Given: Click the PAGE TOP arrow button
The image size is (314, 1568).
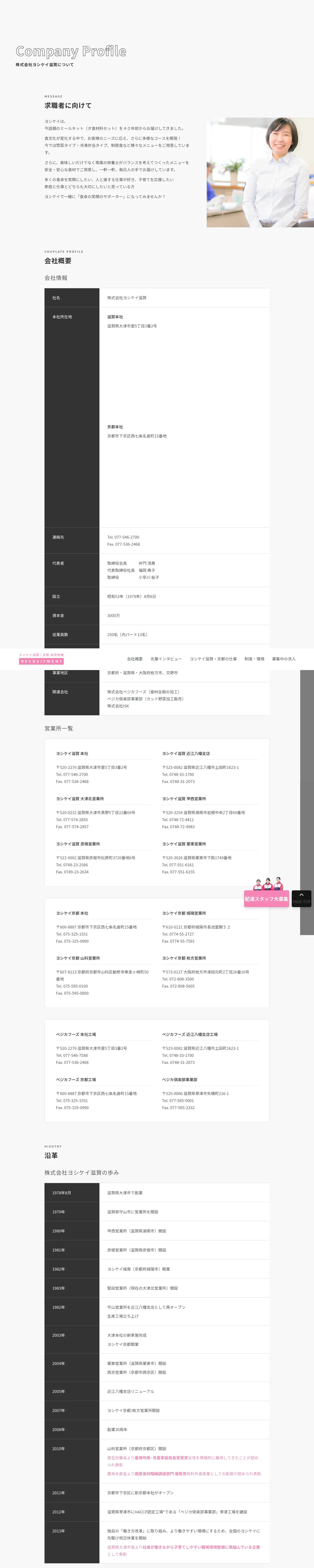Looking at the screenshot, I should click(x=301, y=898).
